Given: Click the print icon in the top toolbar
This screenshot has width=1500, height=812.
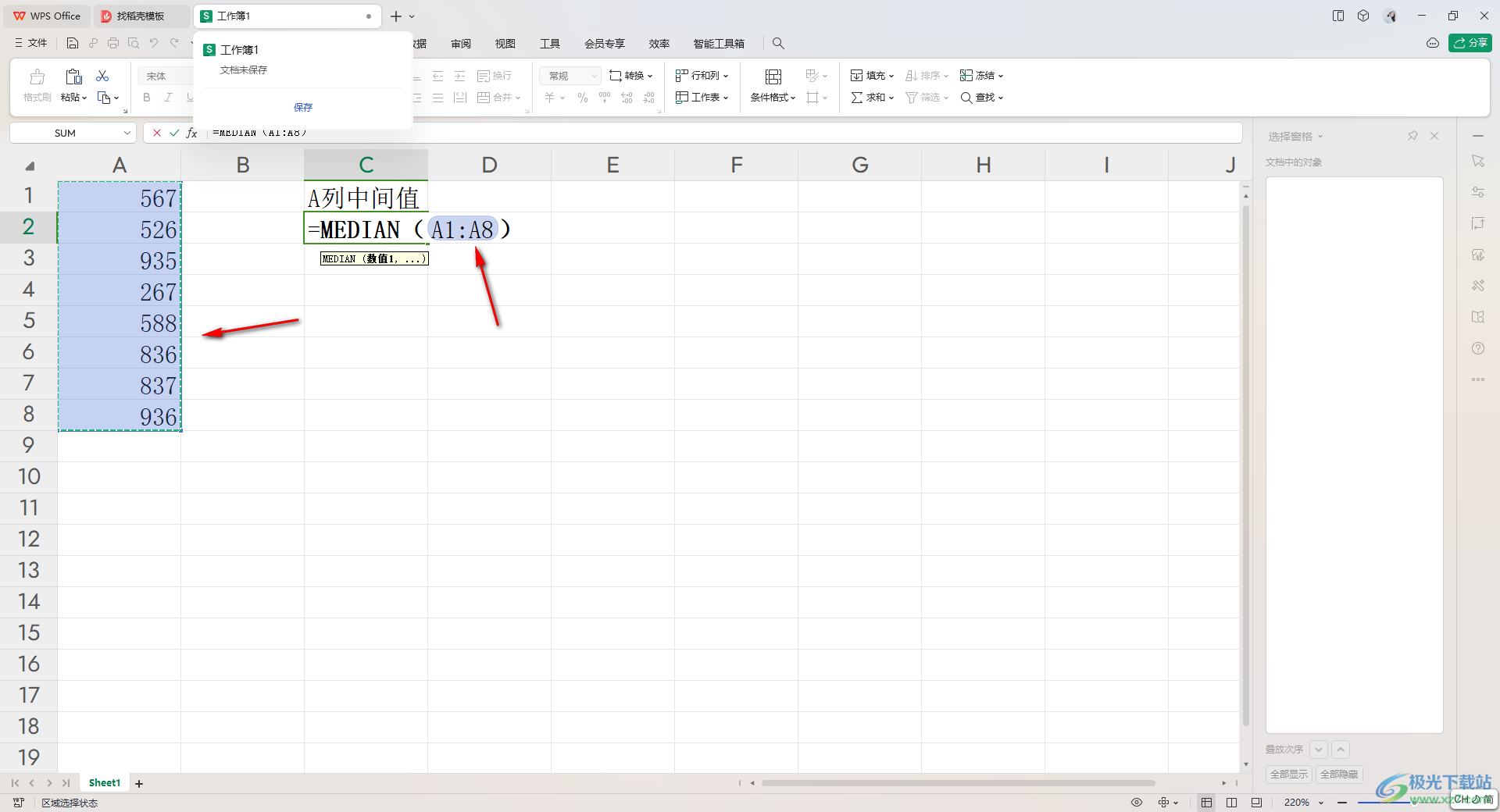Looking at the screenshot, I should [x=113, y=44].
